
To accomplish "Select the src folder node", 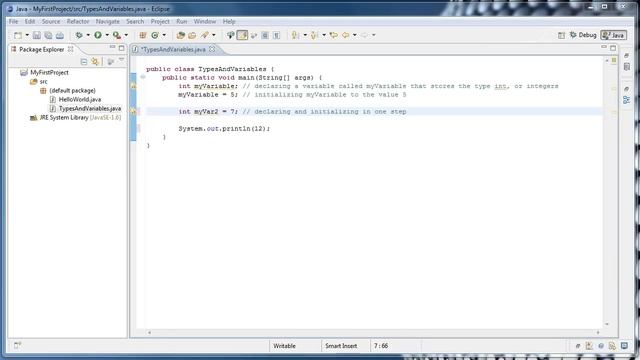I will pyautogui.click(x=43, y=82).
